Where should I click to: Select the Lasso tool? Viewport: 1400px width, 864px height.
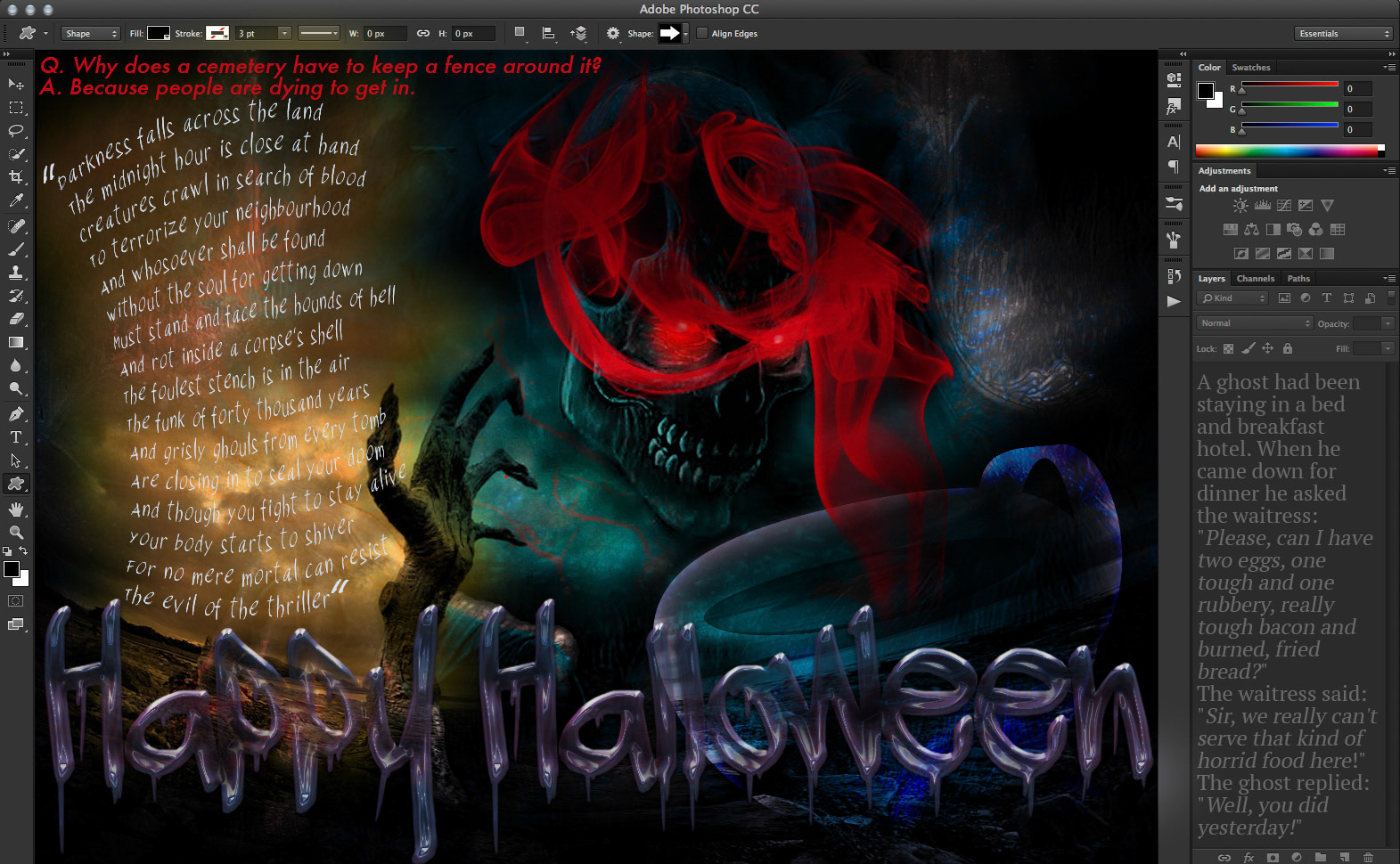[x=16, y=130]
